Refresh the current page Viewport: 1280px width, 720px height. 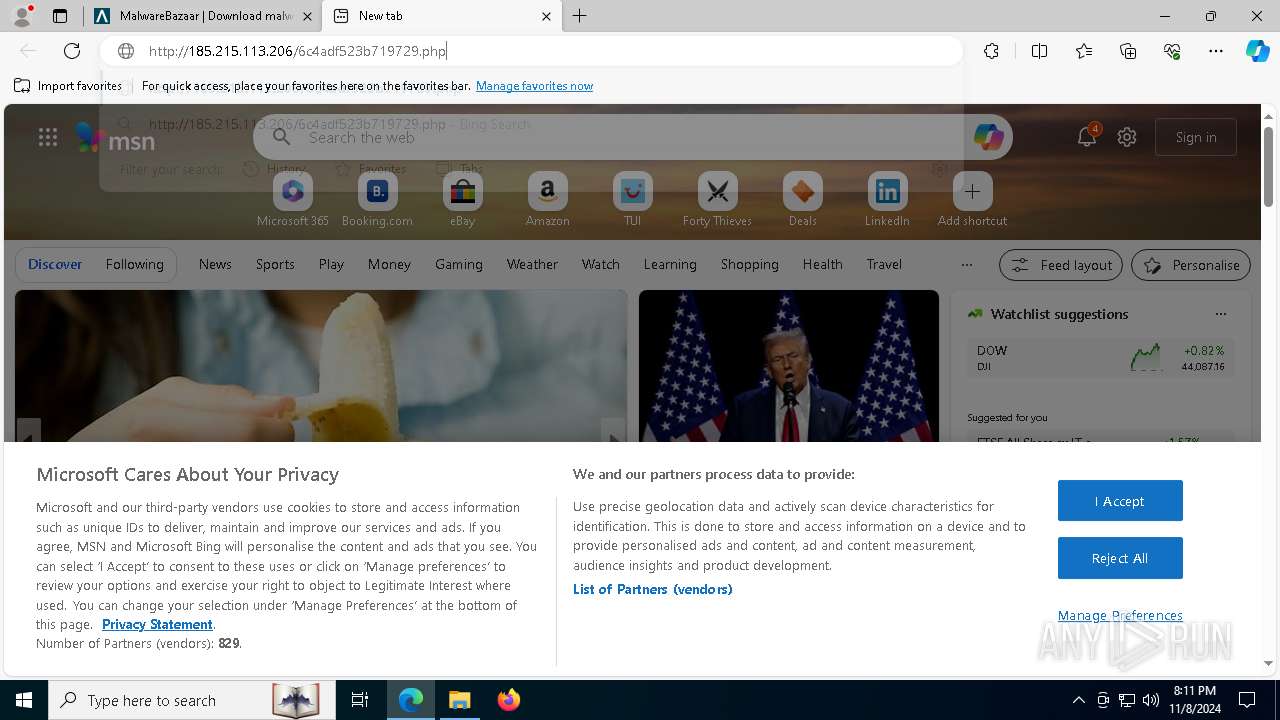72,51
